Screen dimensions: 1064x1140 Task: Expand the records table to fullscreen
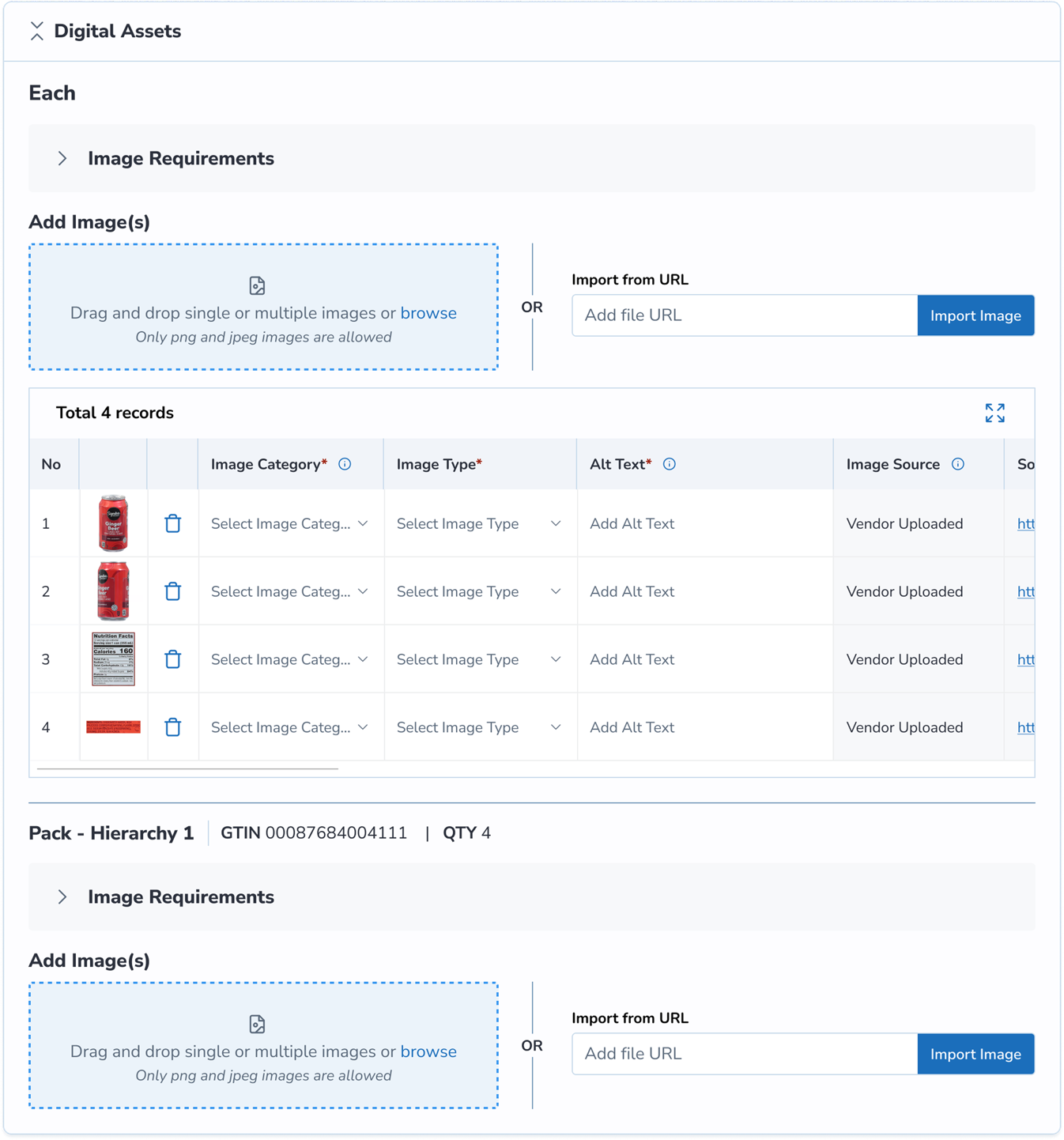pyautogui.click(x=995, y=413)
